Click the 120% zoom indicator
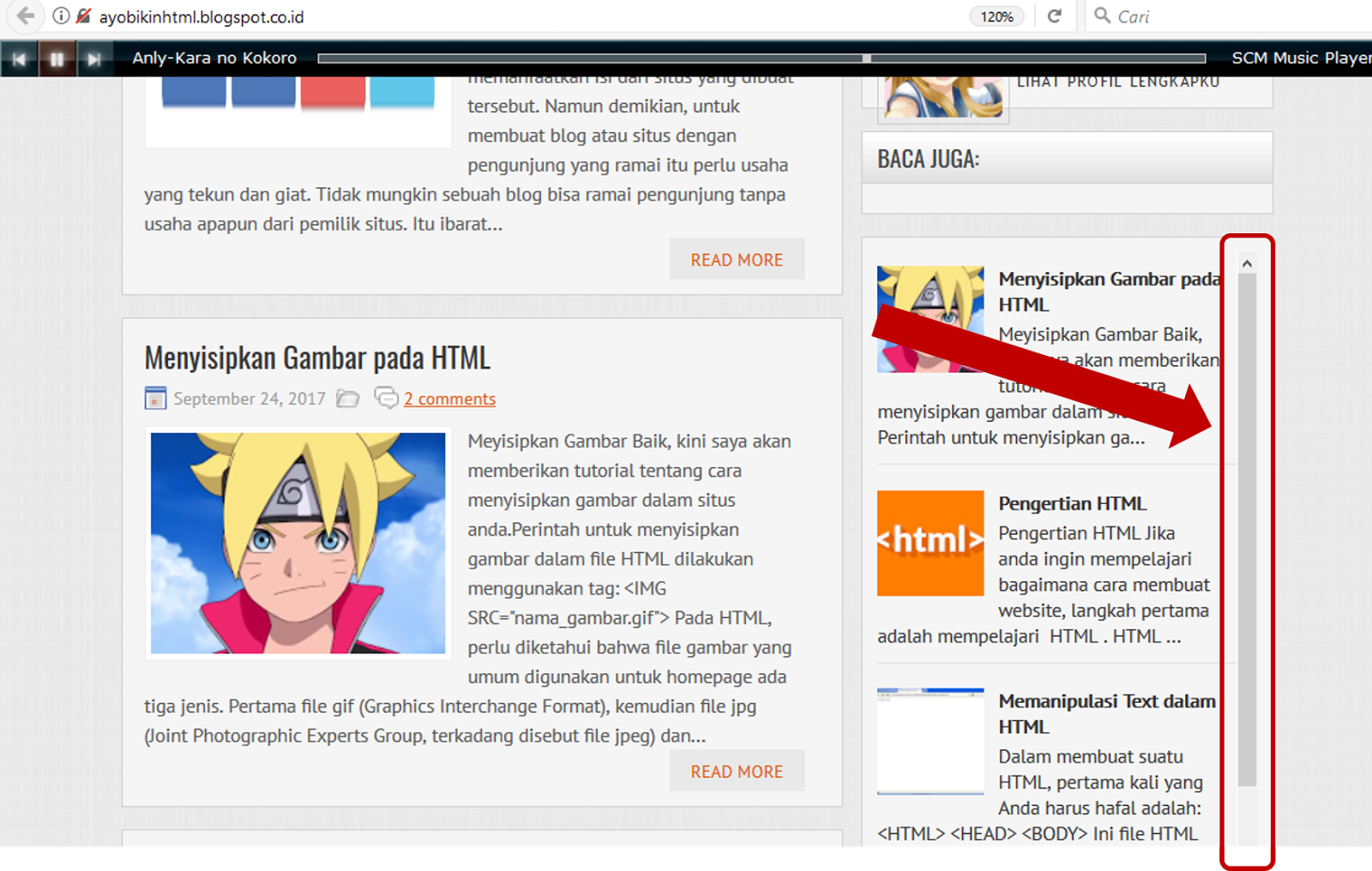This screenshot has height=871, width=1372. coord(996,16)
